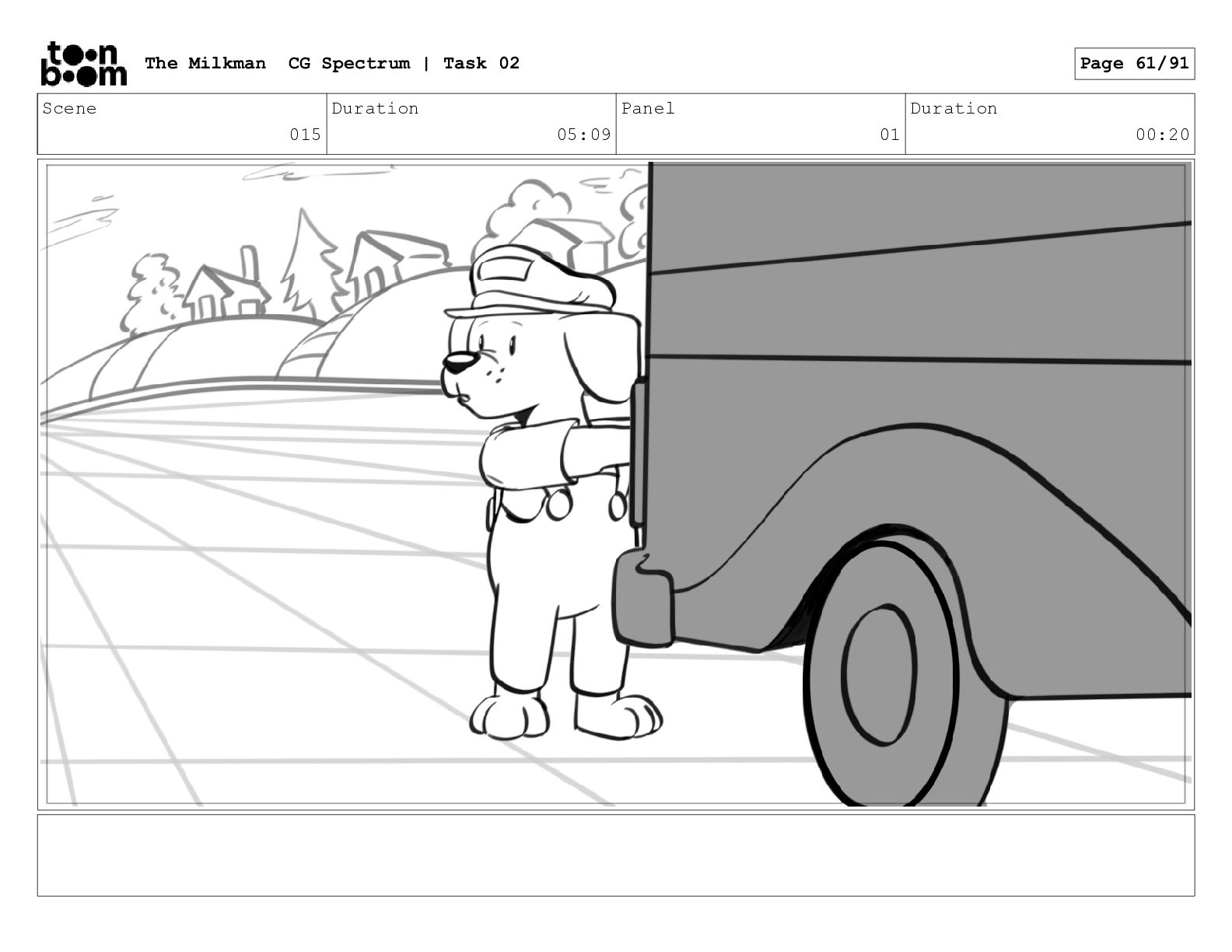
Task: Click the Toon Boom logo
Action: coord(83,64)
